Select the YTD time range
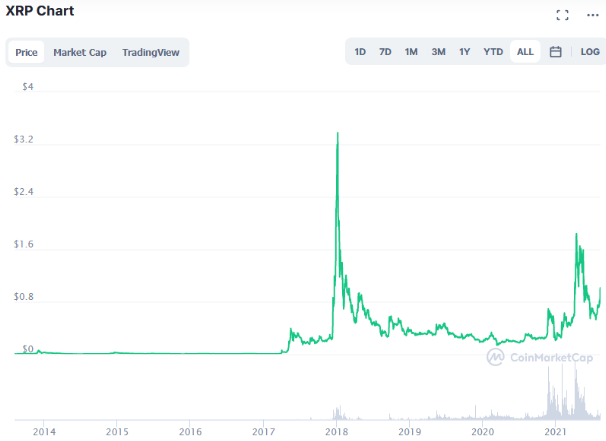606x441 pixels. [x=493, y=52]
